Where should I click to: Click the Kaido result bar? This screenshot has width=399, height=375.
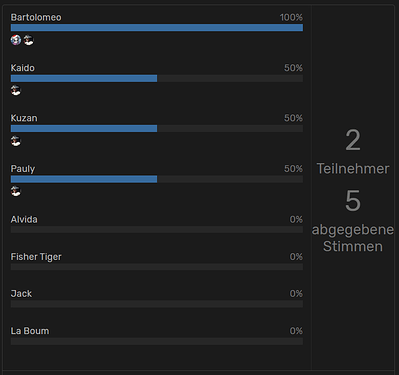[x=157, y=78]
